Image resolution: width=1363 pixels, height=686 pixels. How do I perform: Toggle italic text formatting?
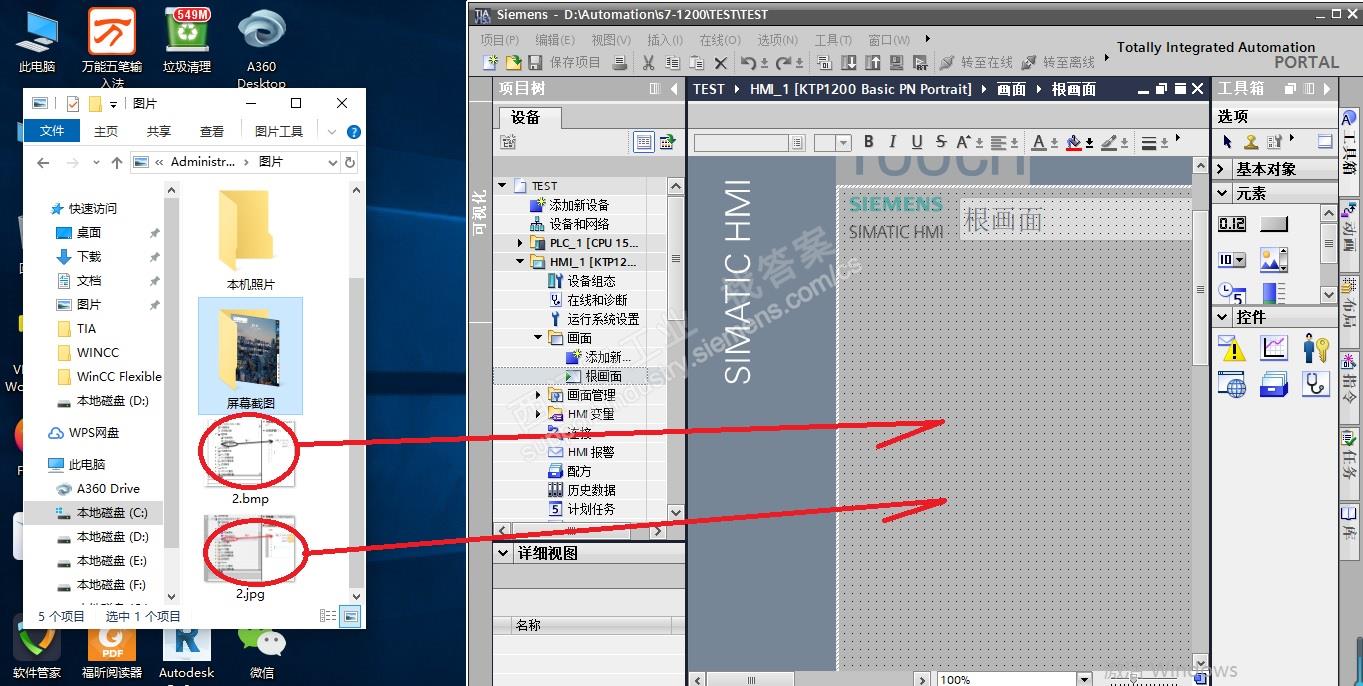click(x=892, y=142)
